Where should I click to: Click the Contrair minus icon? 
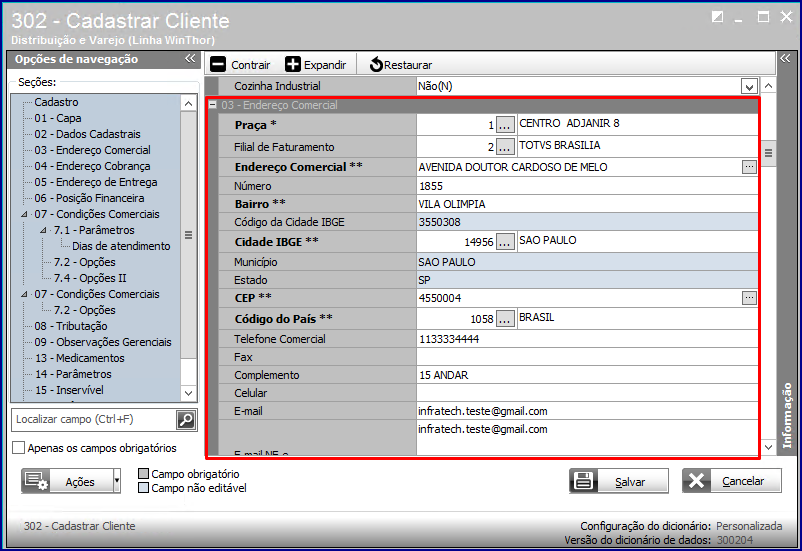point(218,64)
